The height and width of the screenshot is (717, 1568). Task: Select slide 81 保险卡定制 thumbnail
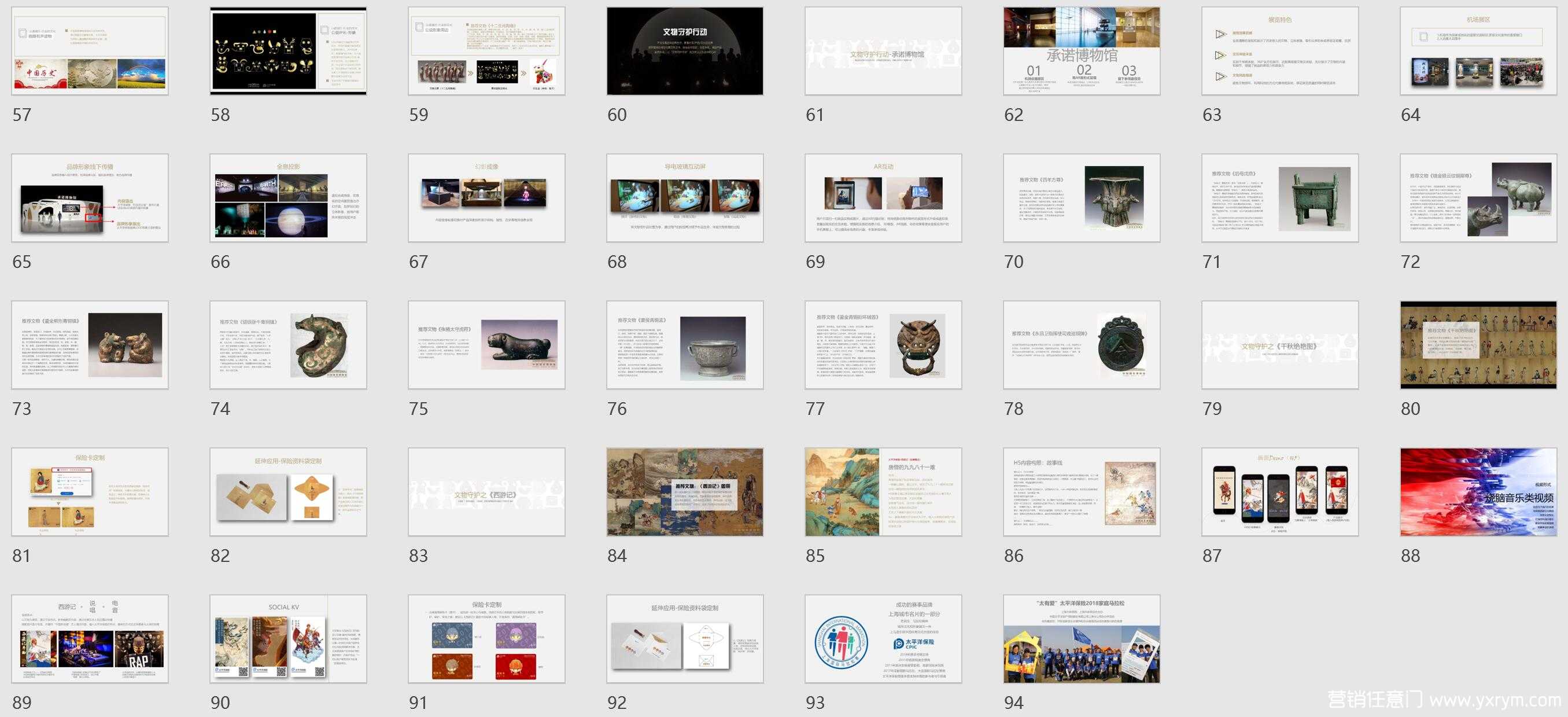pyautogui.click(x=90, y=492)
